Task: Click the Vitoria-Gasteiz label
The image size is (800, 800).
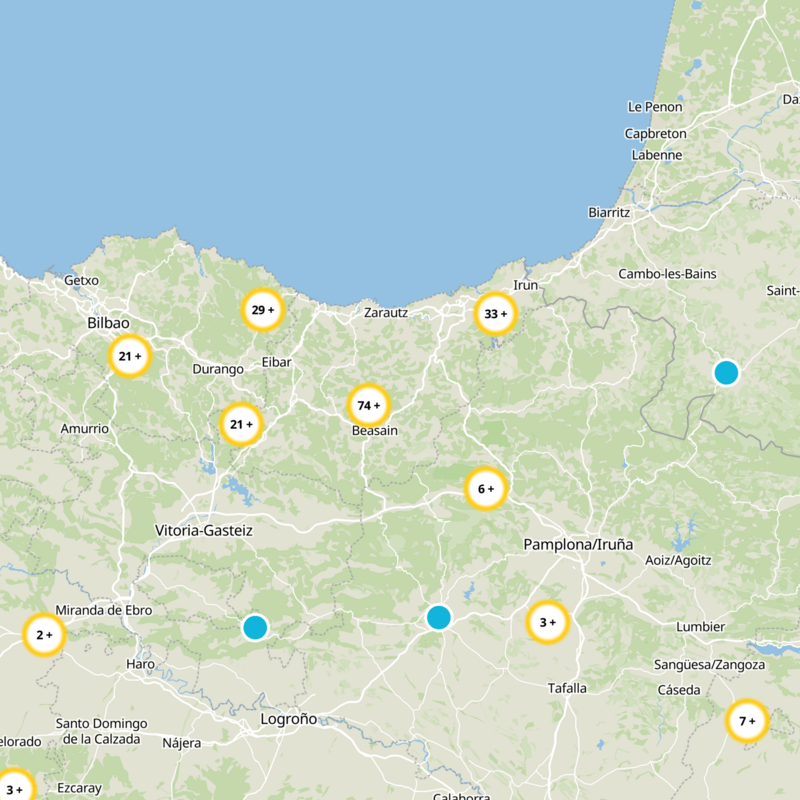Action: pos(204,531)
